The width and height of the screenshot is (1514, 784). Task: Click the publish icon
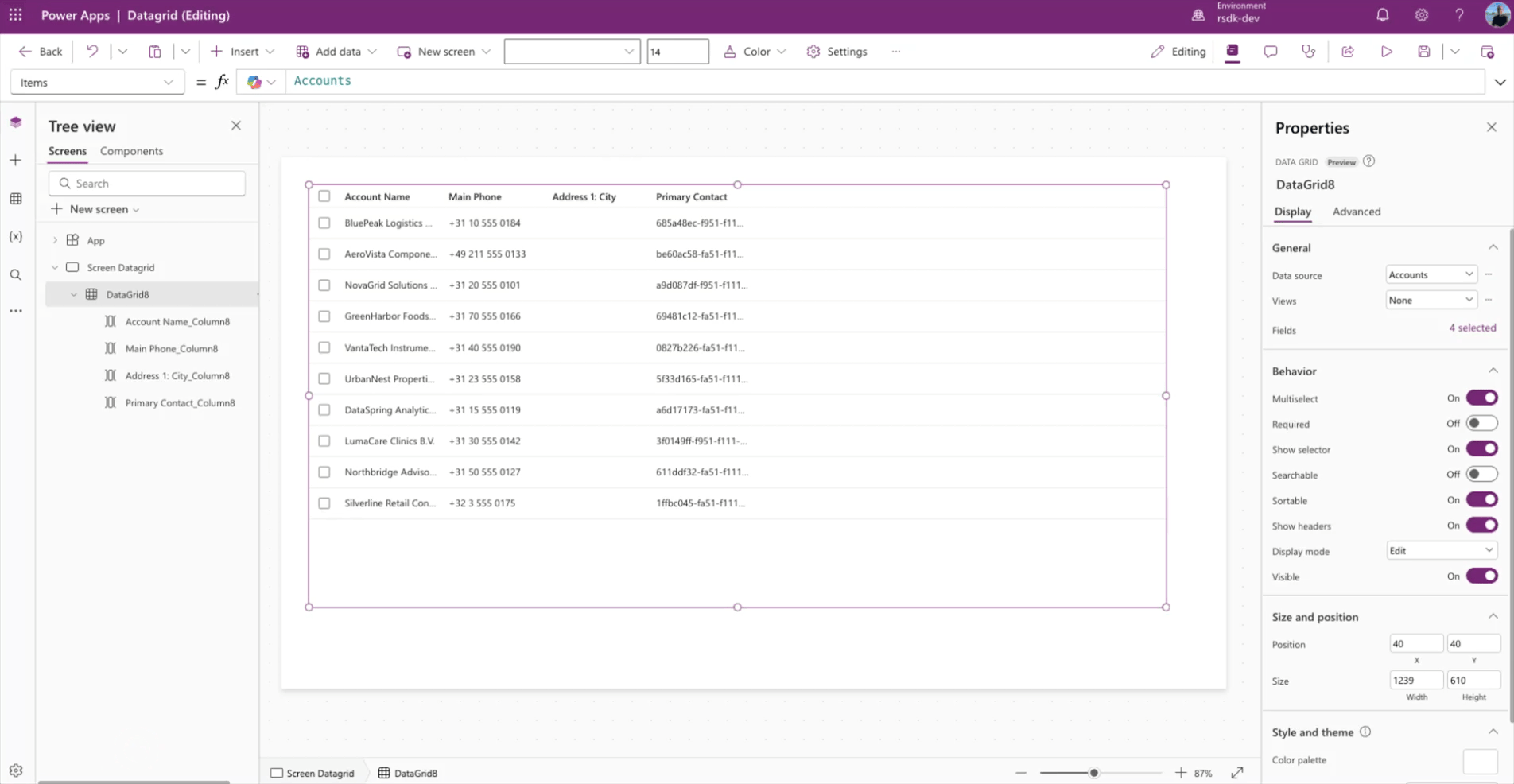coord(1488,52)
